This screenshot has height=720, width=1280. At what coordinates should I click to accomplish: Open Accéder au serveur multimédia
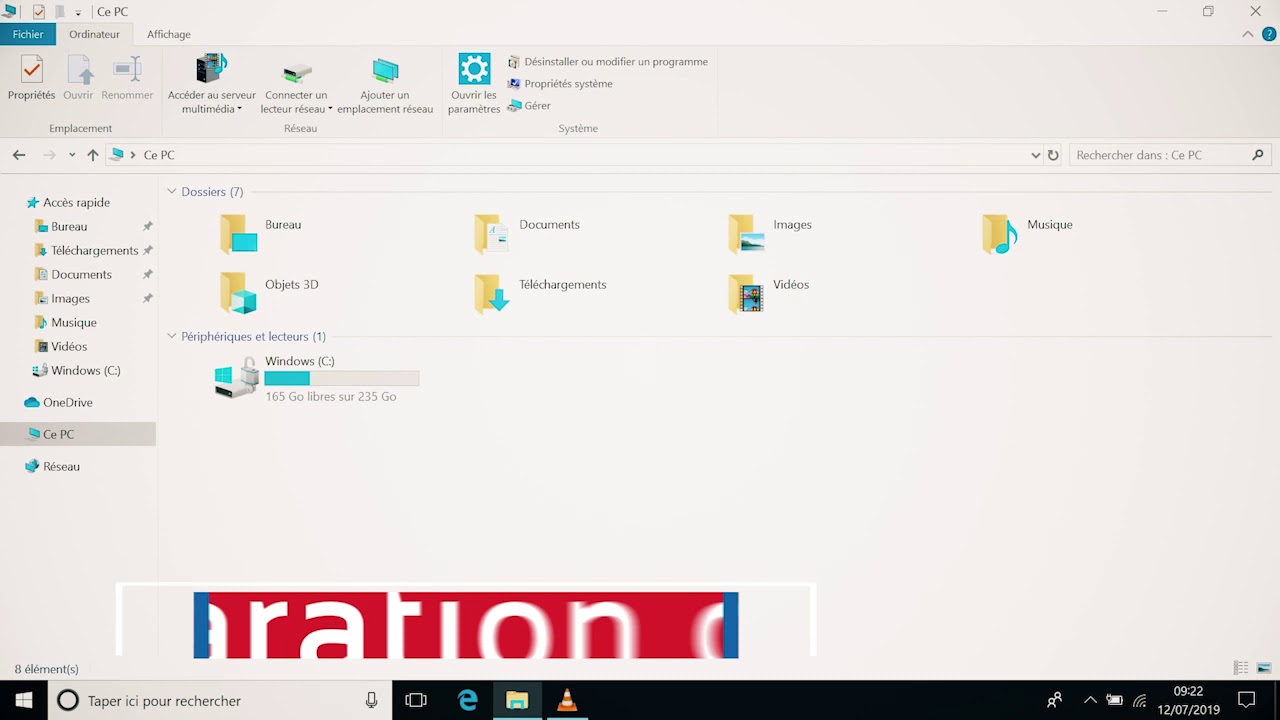(211, 84)
